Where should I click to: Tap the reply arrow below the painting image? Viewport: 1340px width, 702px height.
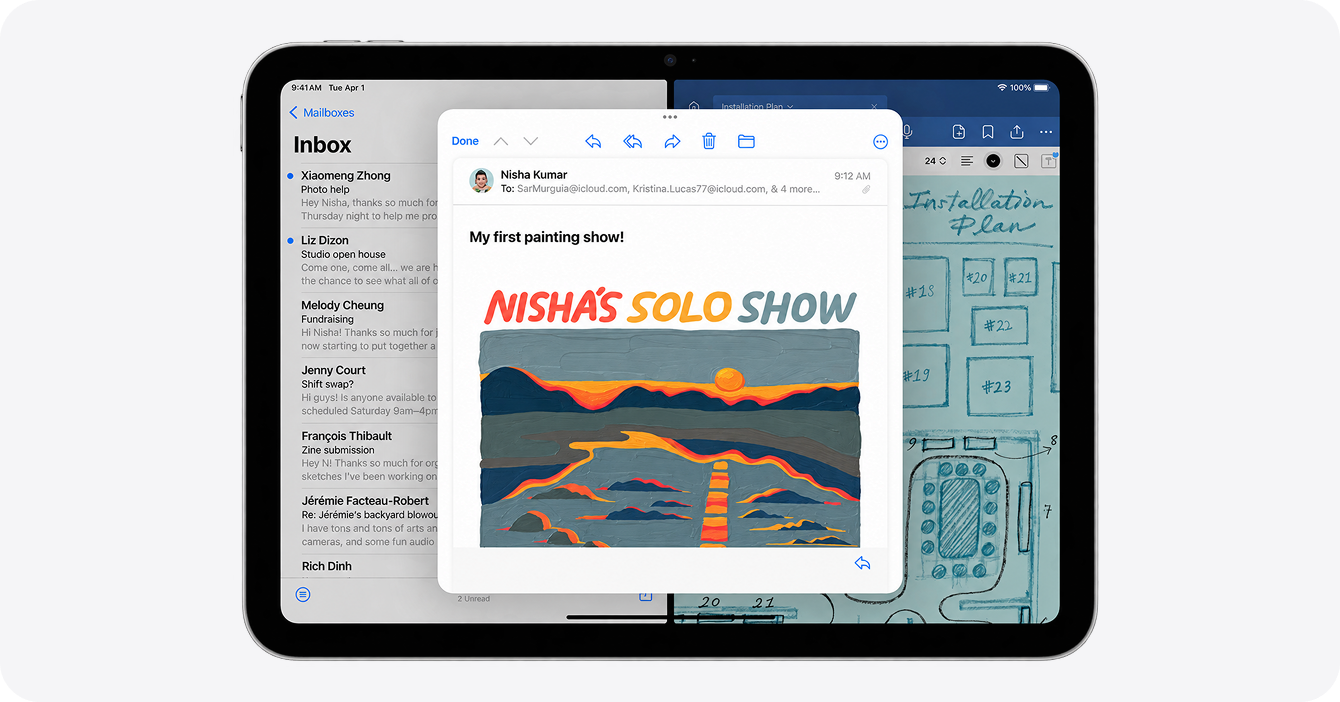point(862,563)
